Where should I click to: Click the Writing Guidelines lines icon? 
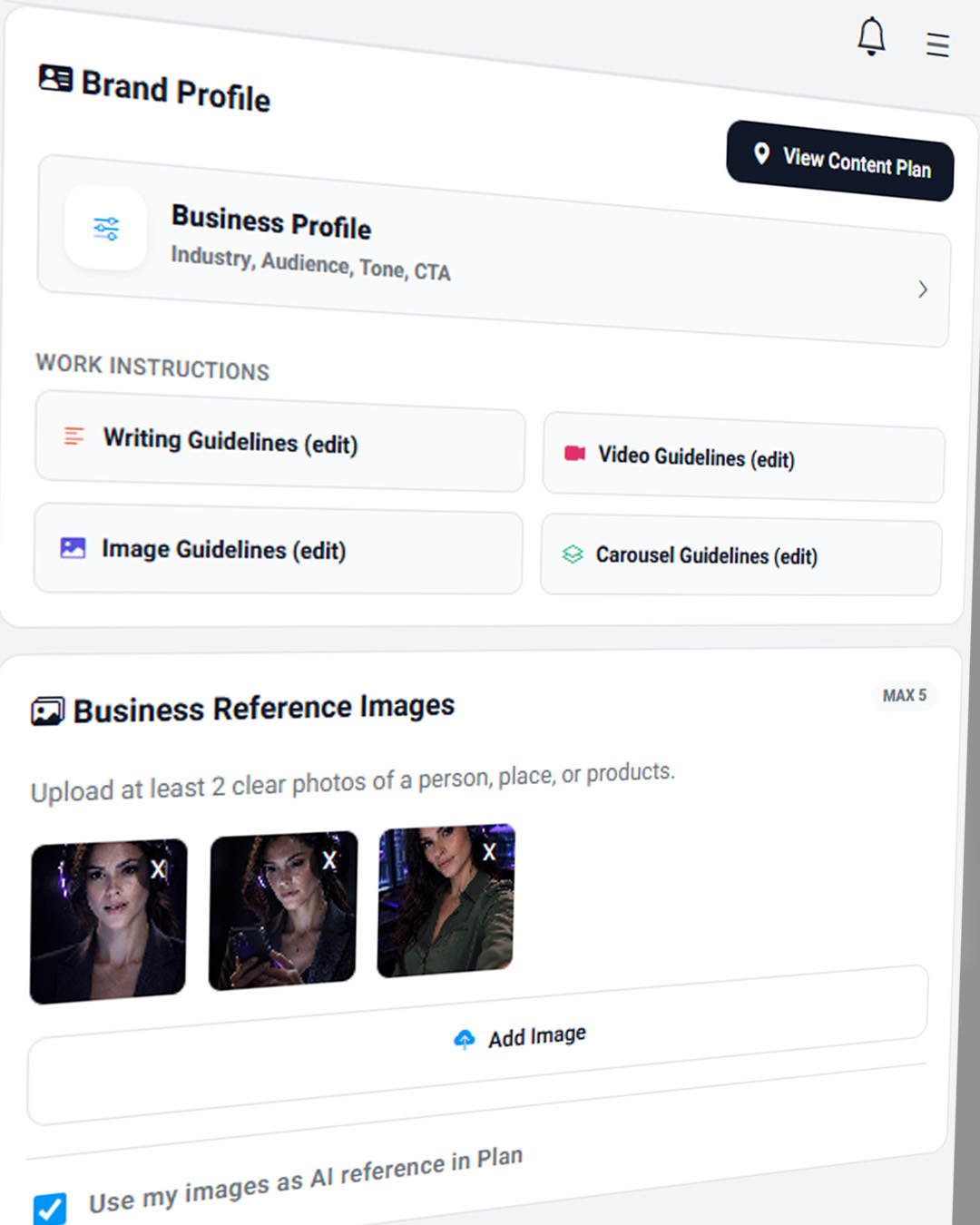pos(74,436)
